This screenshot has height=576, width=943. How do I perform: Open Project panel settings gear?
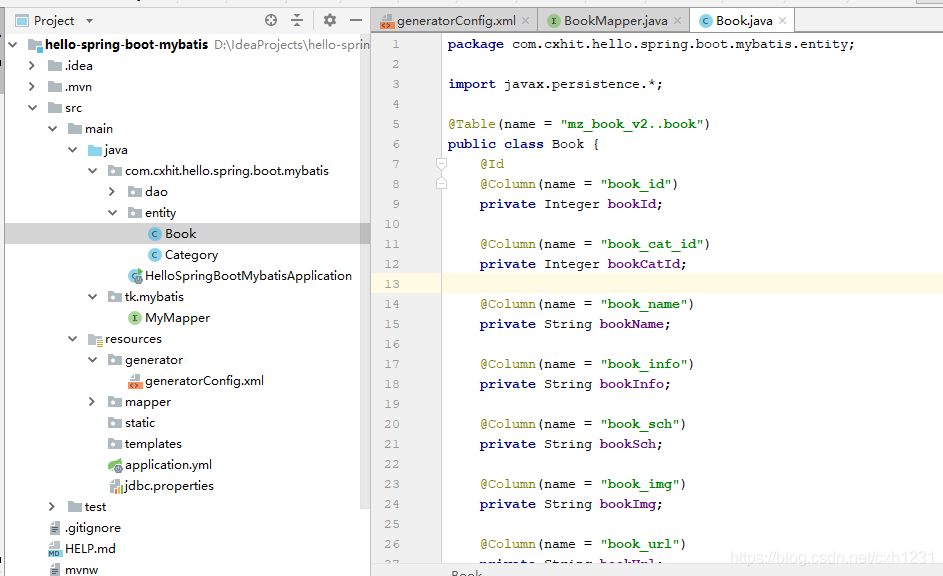click(x=330, y=20)
